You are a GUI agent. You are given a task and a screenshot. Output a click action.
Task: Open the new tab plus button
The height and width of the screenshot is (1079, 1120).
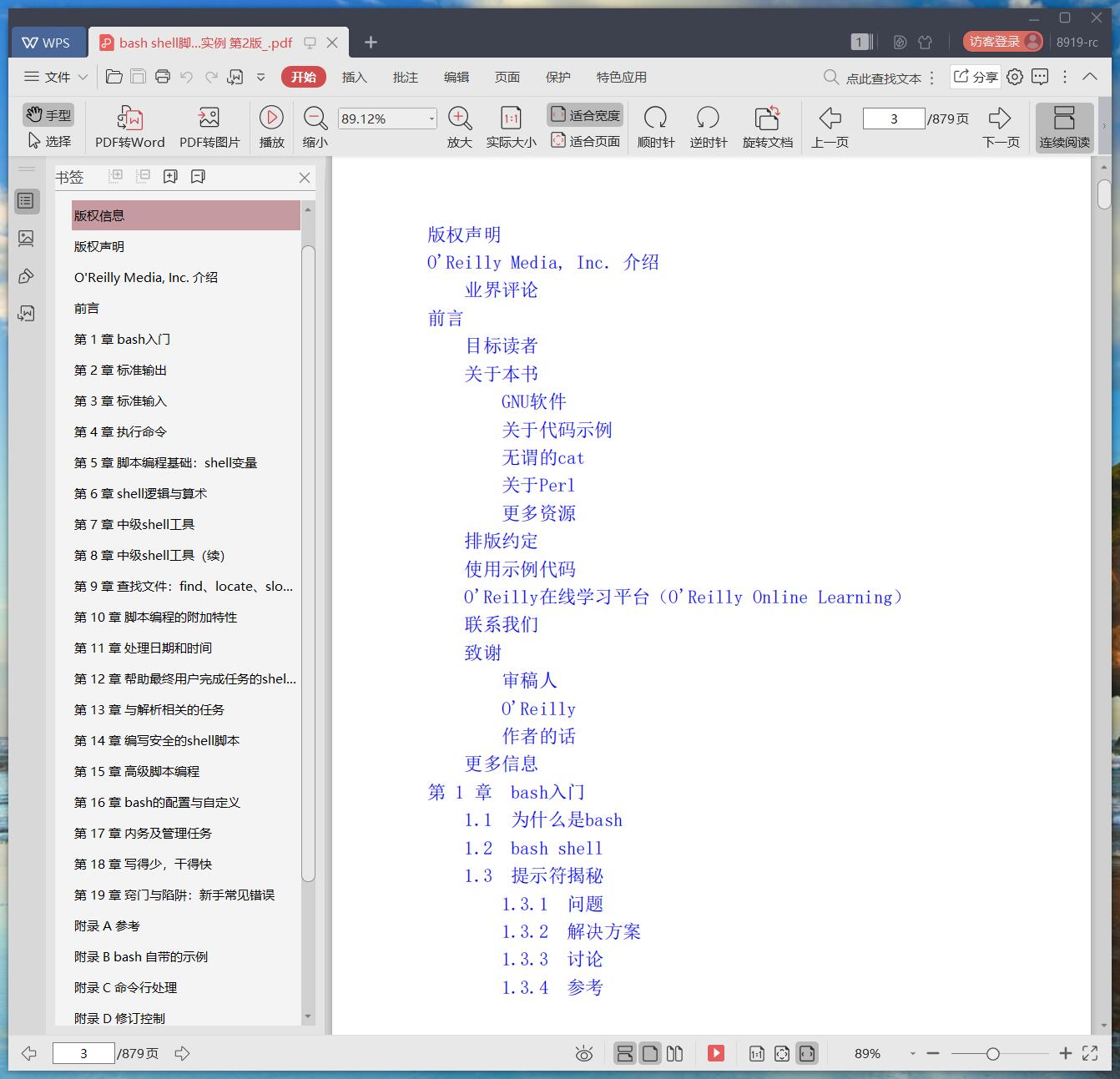pyautogui.click(x=371, y=42)
